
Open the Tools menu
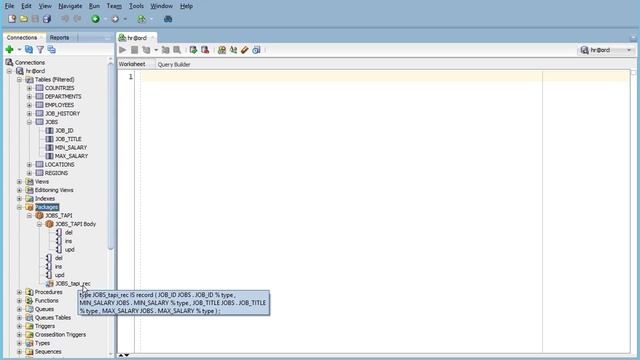[136, 6]
